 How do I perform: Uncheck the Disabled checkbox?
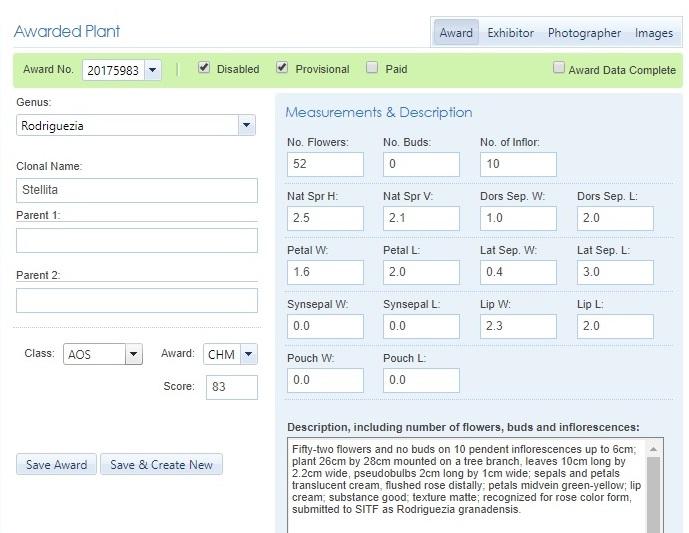pyautogui.click(x=204, y=68)
